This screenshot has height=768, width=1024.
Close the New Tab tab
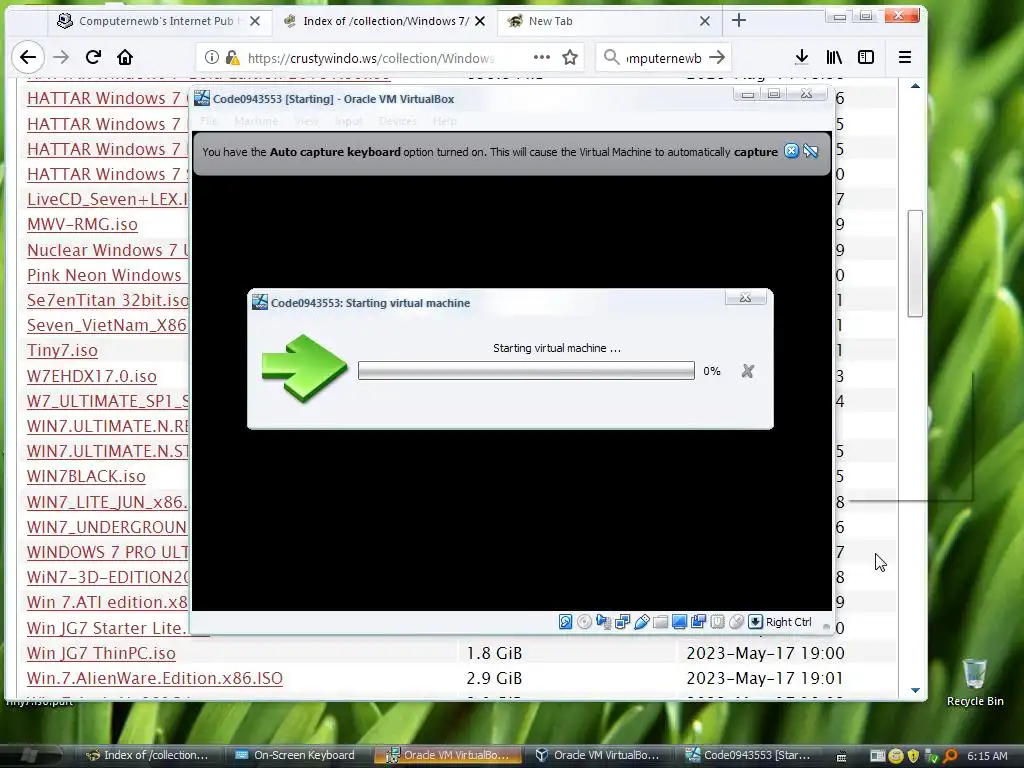coord(705,21)
